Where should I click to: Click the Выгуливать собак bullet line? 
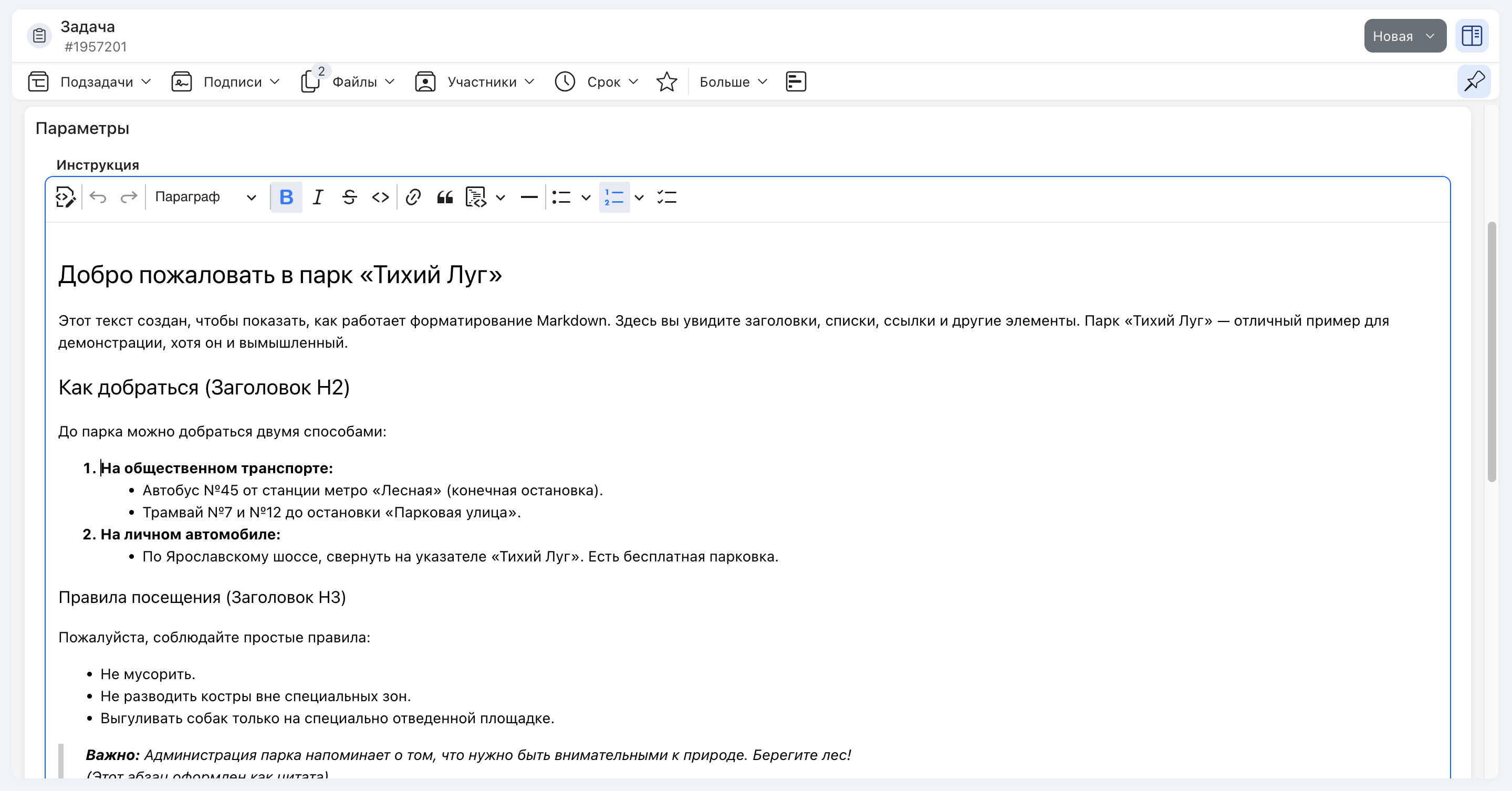click(327, 718)
